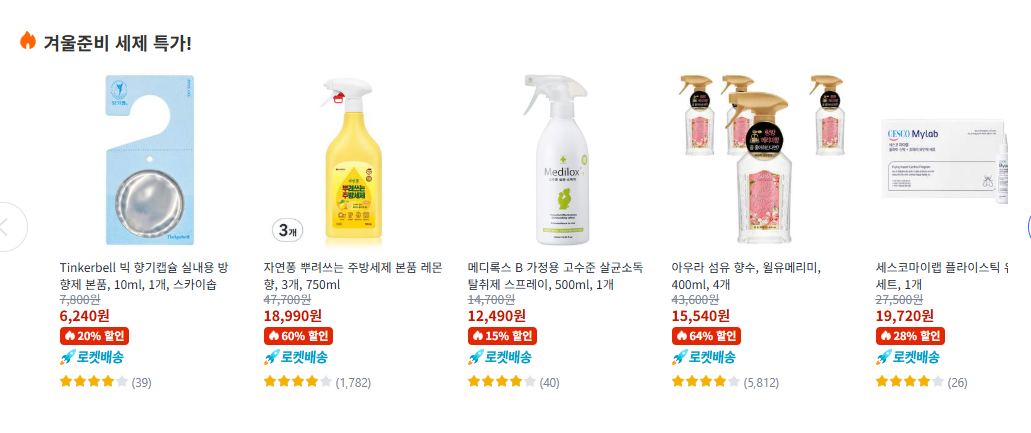Open the yellow 자연퐁 kitchen cleaner image
Image resolution: width=1031 pixels, height=433 pixels.
[x=354, y=160]
